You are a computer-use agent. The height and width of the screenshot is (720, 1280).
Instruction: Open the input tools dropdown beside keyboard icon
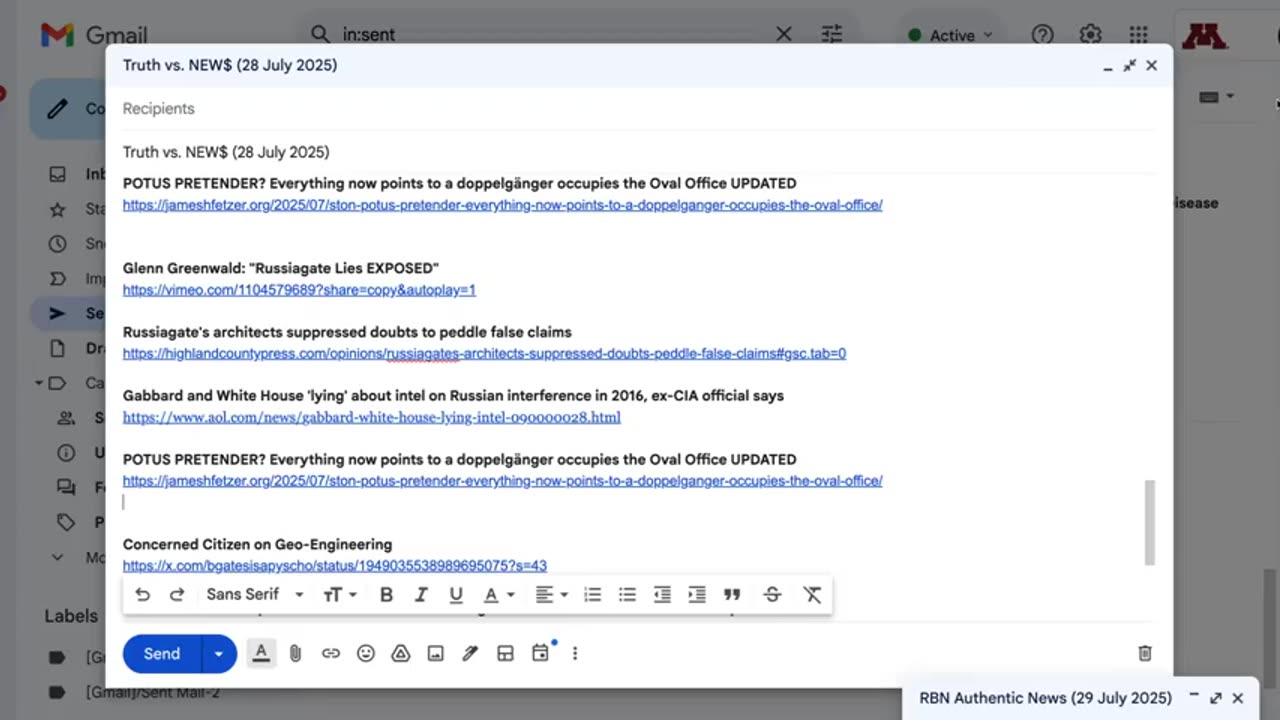pyautogui.click(x=1230, y=97)
